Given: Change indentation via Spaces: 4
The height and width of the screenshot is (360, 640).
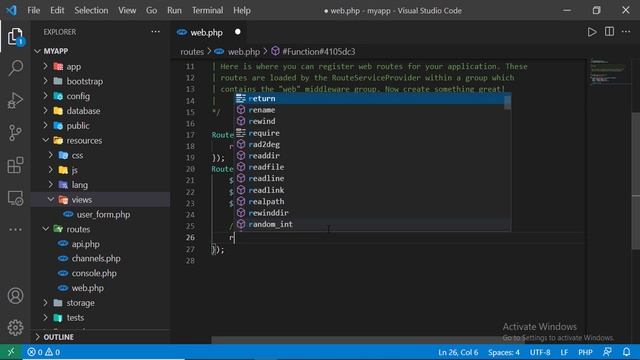Looking at the screenshot, I should click(504, 352).
